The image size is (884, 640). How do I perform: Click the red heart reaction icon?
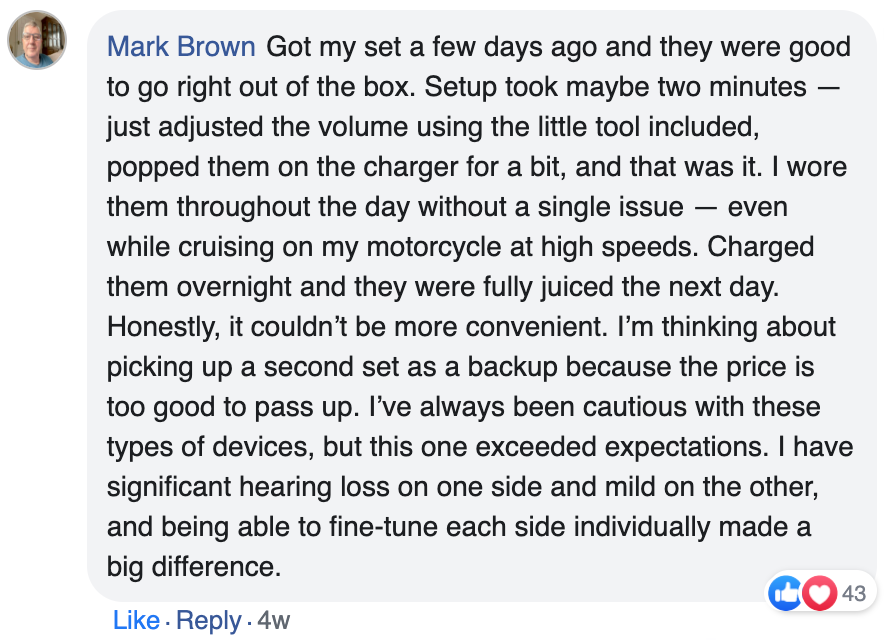pos(820,593)
